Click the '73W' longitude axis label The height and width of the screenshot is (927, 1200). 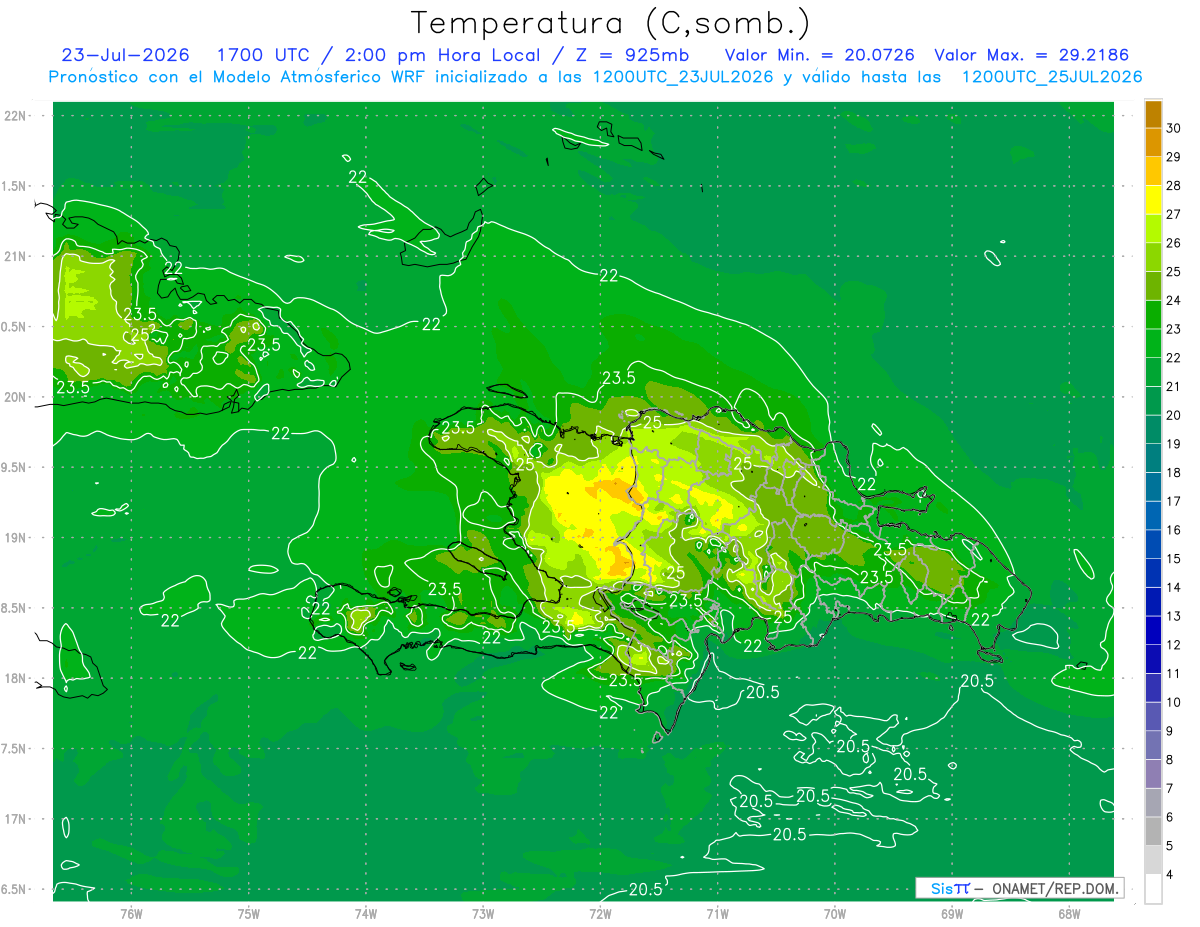pyautogui.click(x=483, y=913)
